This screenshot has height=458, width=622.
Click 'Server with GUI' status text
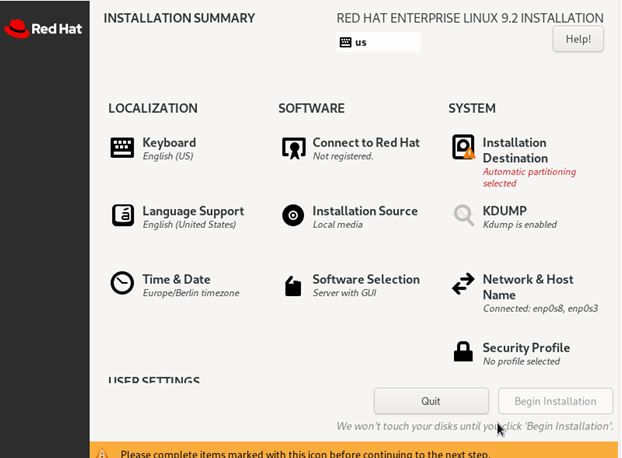[x=344, y=293]
